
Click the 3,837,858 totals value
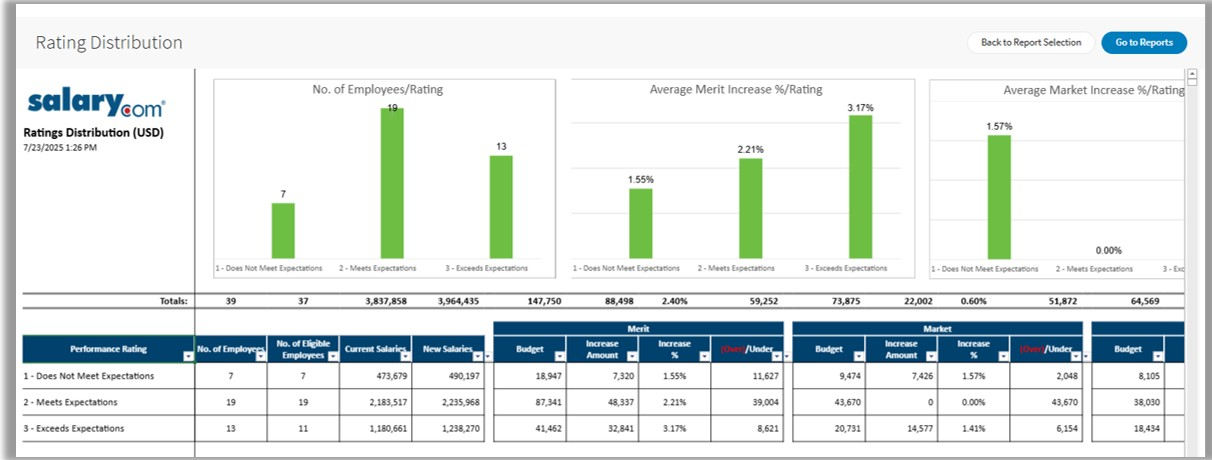pos(385,300)
